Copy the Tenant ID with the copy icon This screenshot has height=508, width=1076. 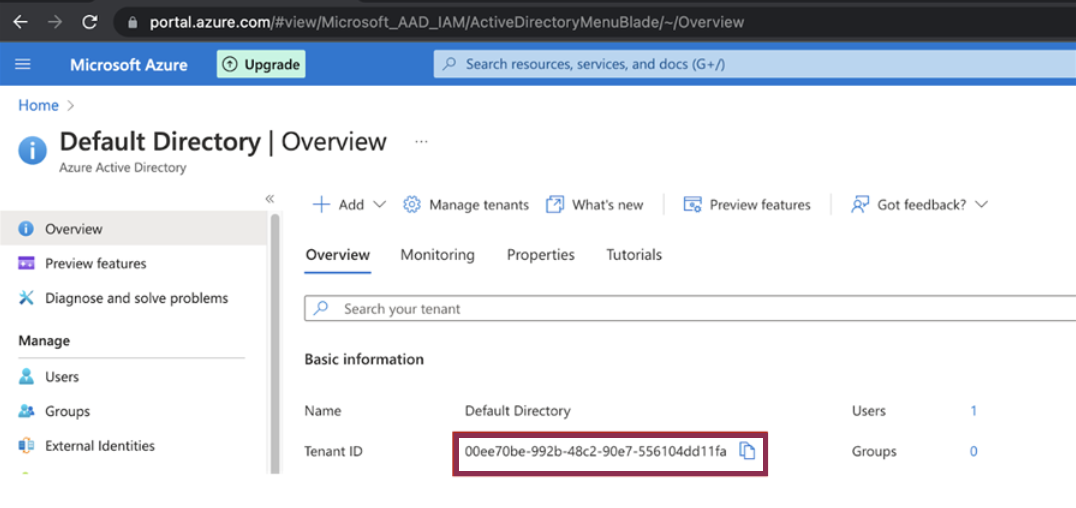tap(747, 451)
